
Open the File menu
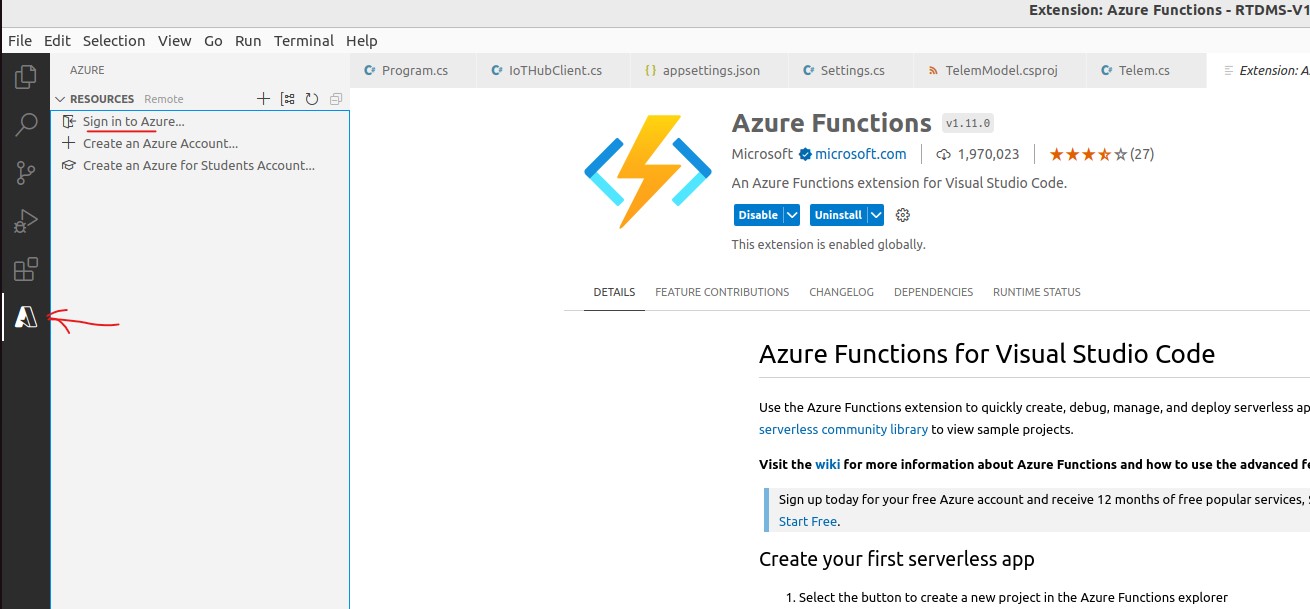(20, 41)
